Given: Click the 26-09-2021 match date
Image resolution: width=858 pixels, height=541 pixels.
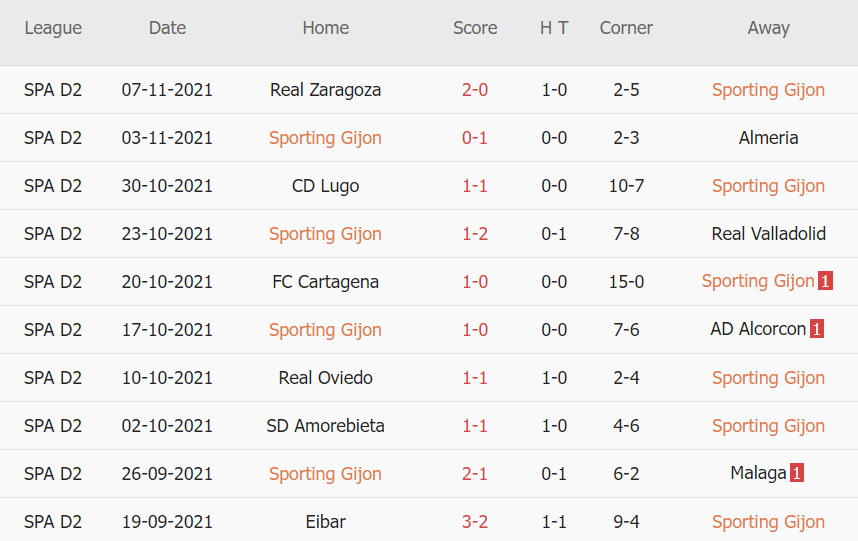Looking at the screenshot, I should (x=167, y=474).
